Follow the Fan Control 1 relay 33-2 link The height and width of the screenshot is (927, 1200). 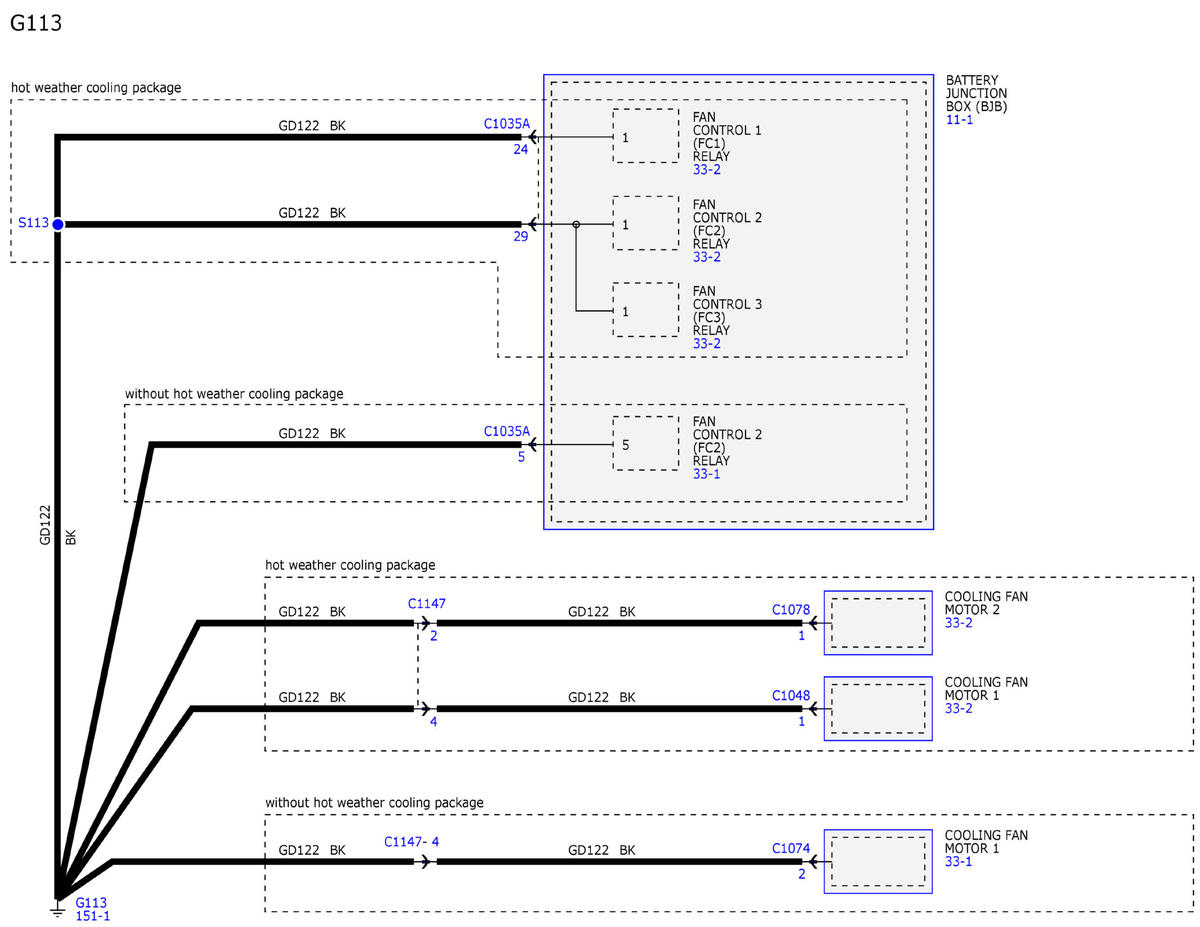click(x=706, y=170)
